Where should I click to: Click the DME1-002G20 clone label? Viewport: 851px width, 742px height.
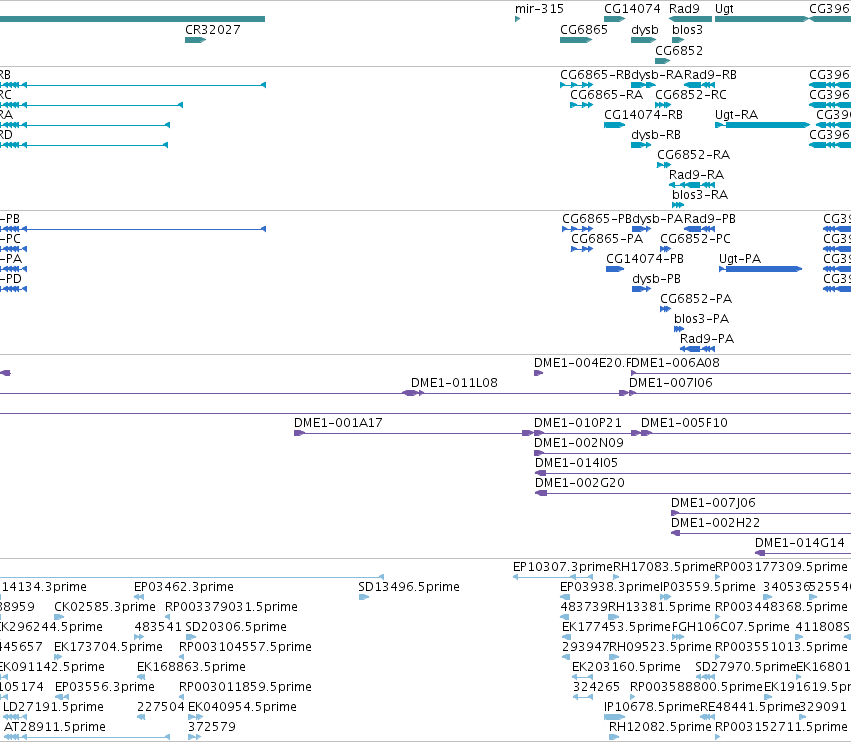(580, 483)
